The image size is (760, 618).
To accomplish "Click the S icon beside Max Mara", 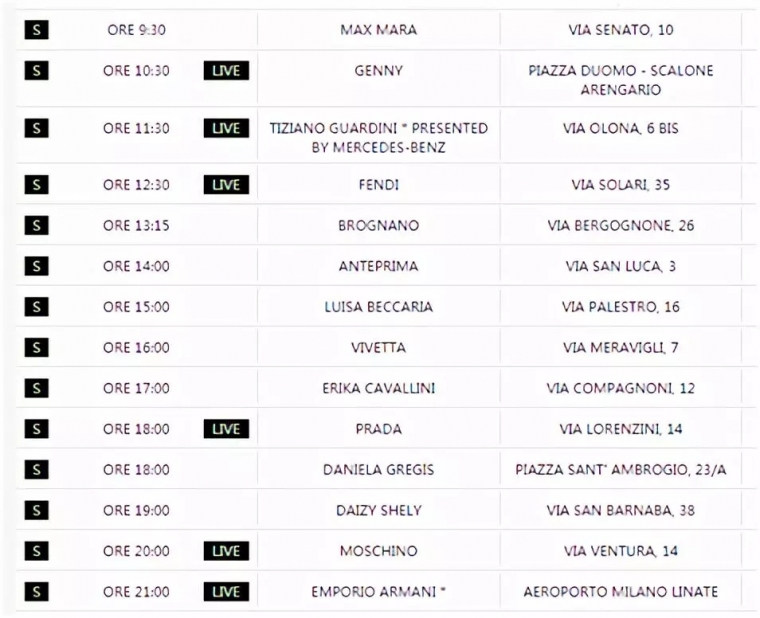I will [37, 30].
